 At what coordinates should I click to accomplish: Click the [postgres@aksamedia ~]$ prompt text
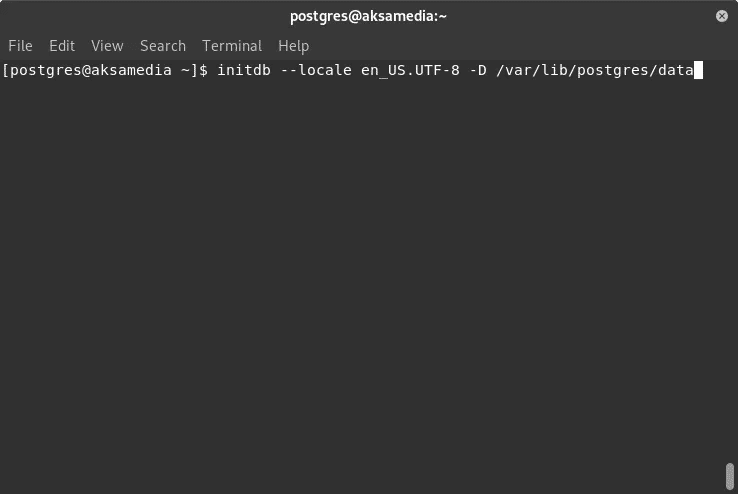coord(105,71)
